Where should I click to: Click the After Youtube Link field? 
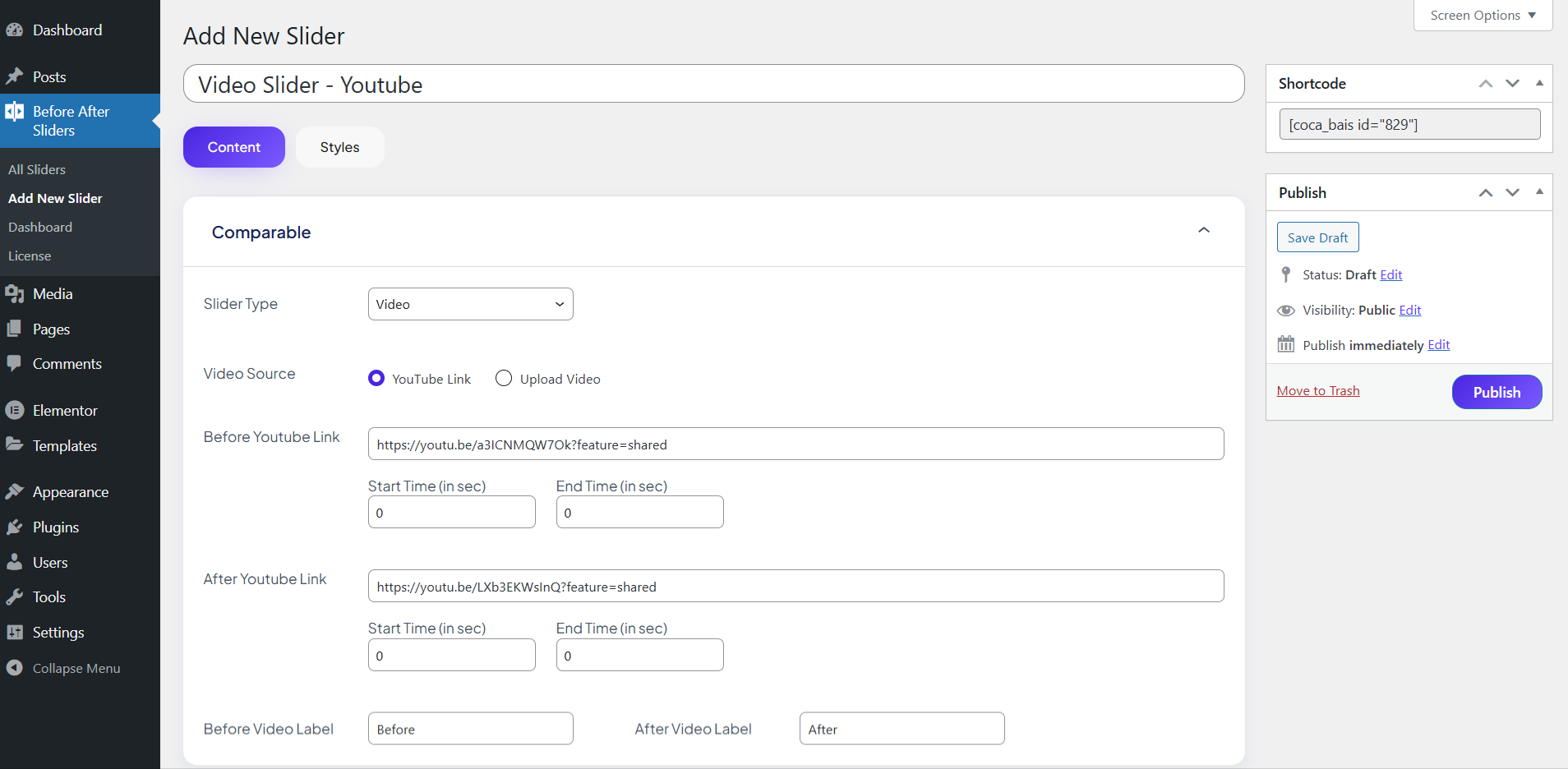(796, 586)
